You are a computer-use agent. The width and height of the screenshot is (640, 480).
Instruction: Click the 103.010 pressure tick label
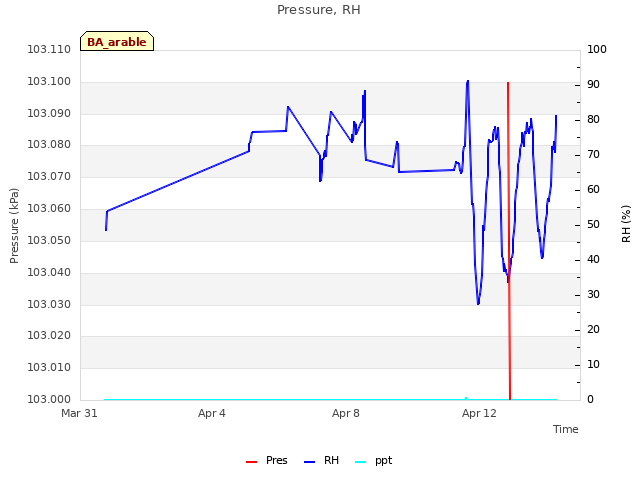click(49, 367)
